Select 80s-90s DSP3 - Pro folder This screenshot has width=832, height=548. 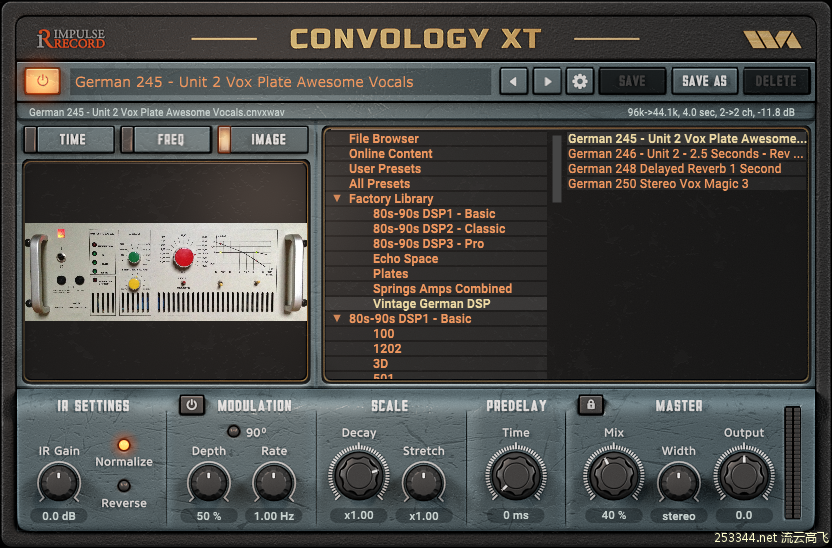[428, 243]
